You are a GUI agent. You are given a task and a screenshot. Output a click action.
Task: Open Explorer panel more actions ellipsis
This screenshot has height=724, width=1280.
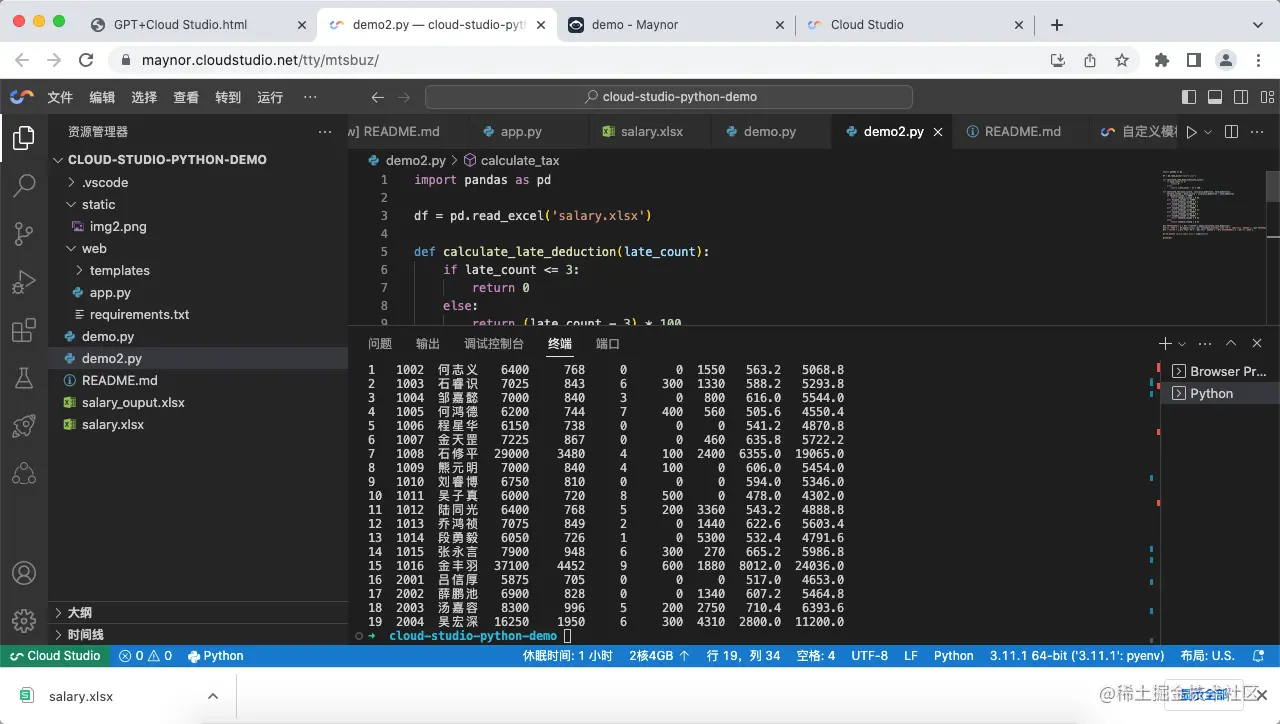[x=325, y=132]
